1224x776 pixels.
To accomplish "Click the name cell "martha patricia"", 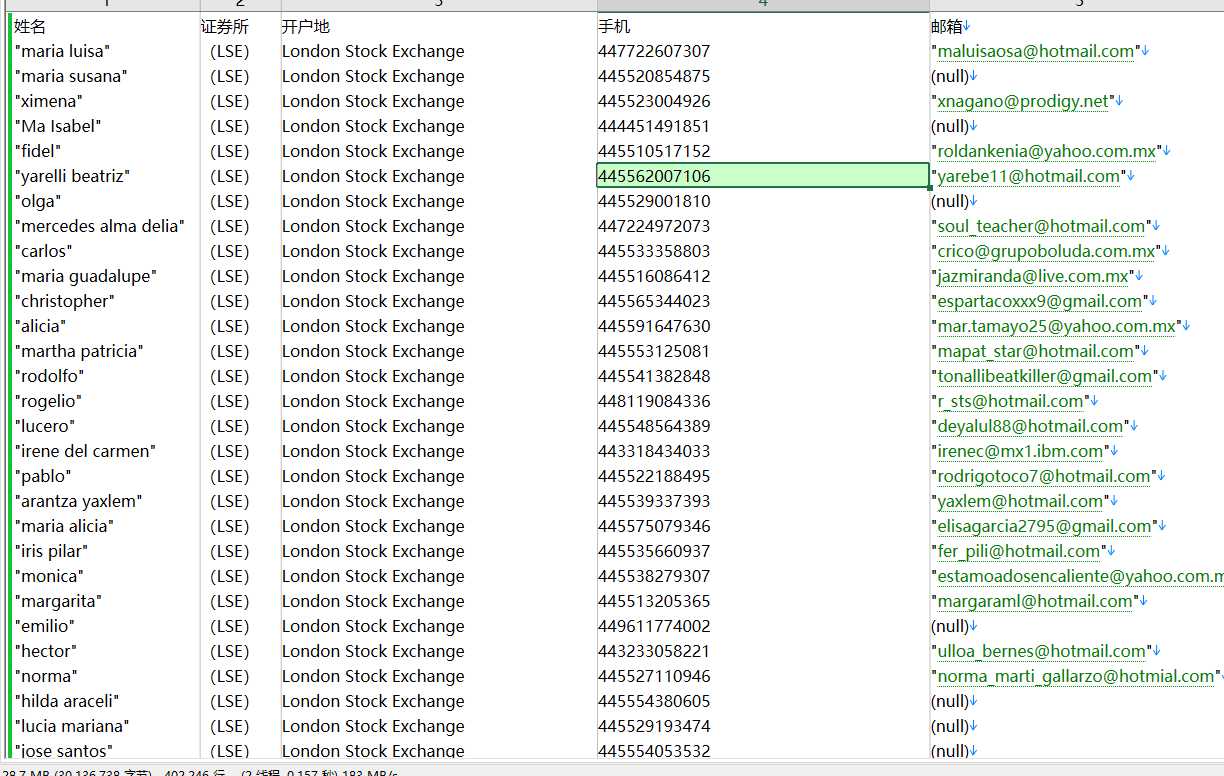I will (79, 351).
